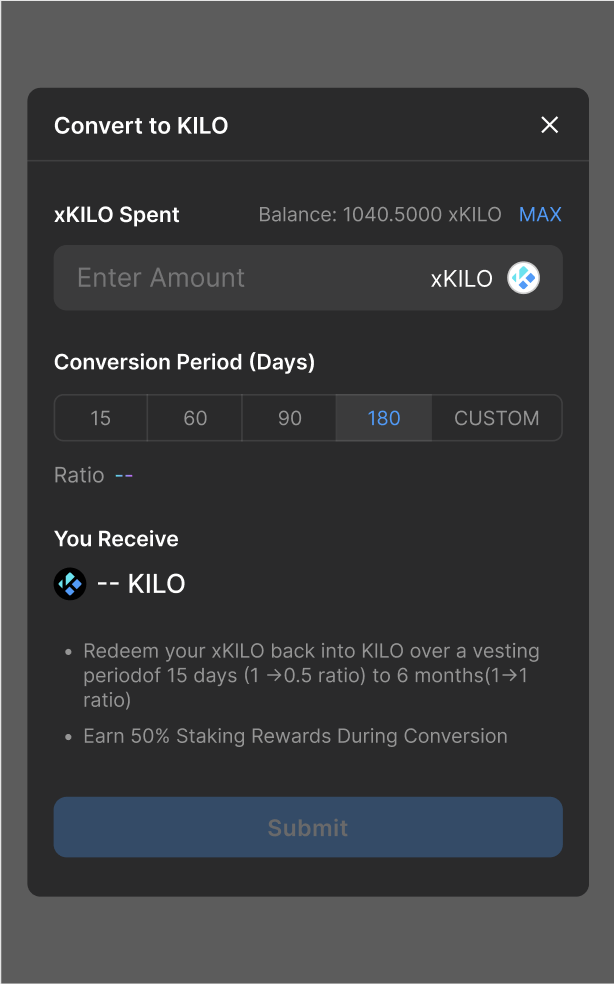
Task: Click the '-- KILO' received amount
Action: 141,584
